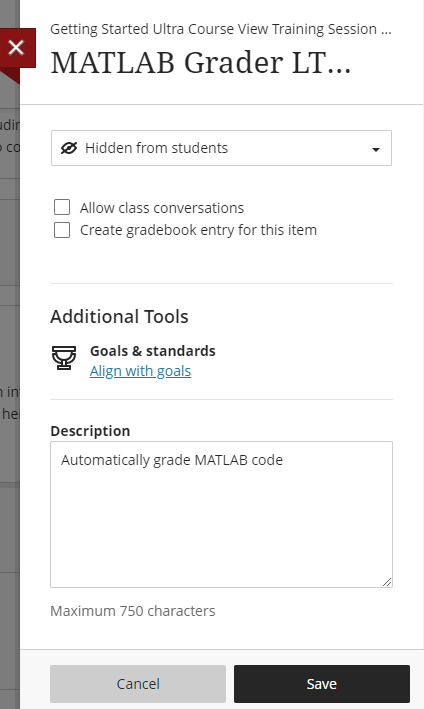Click the Additional Tools section heading
The height and width of the screenshot is (709, 424).
coord(119,317)
